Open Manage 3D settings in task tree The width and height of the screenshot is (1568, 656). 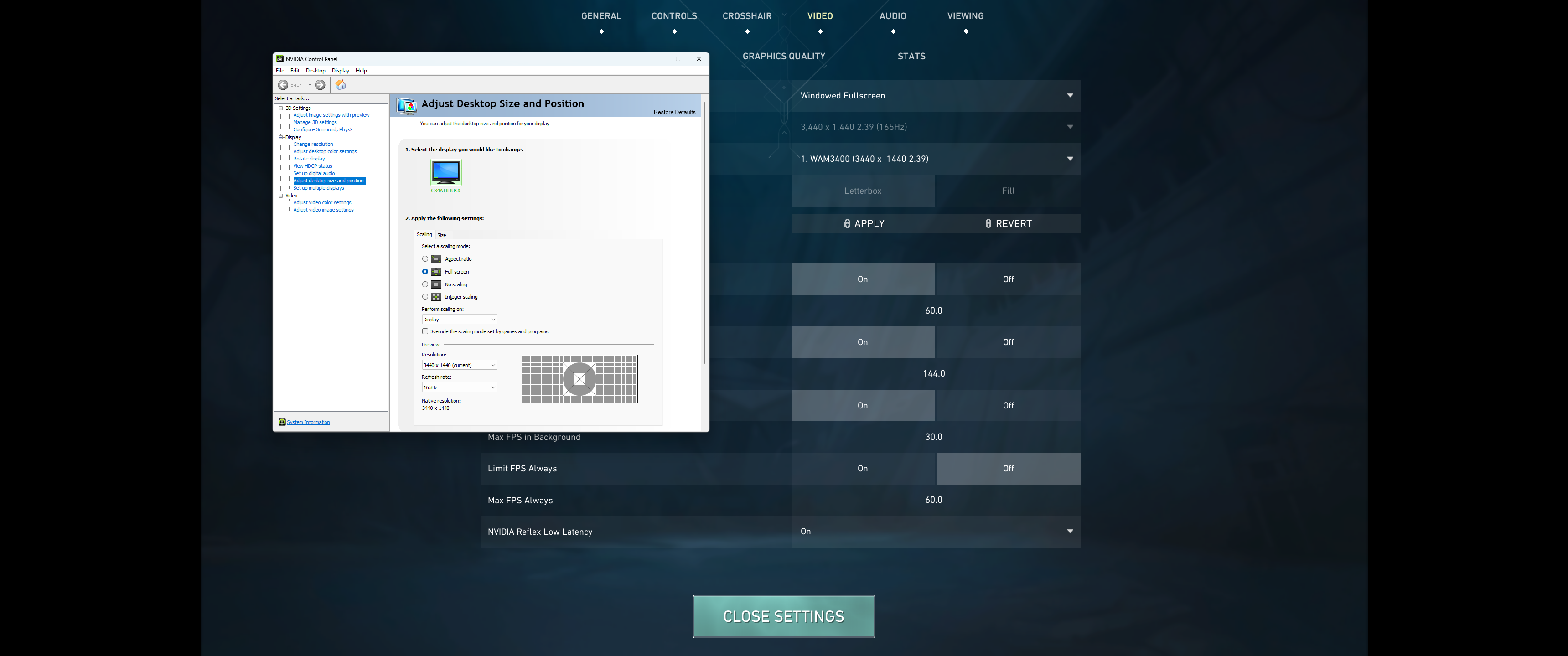coord(315,122)
